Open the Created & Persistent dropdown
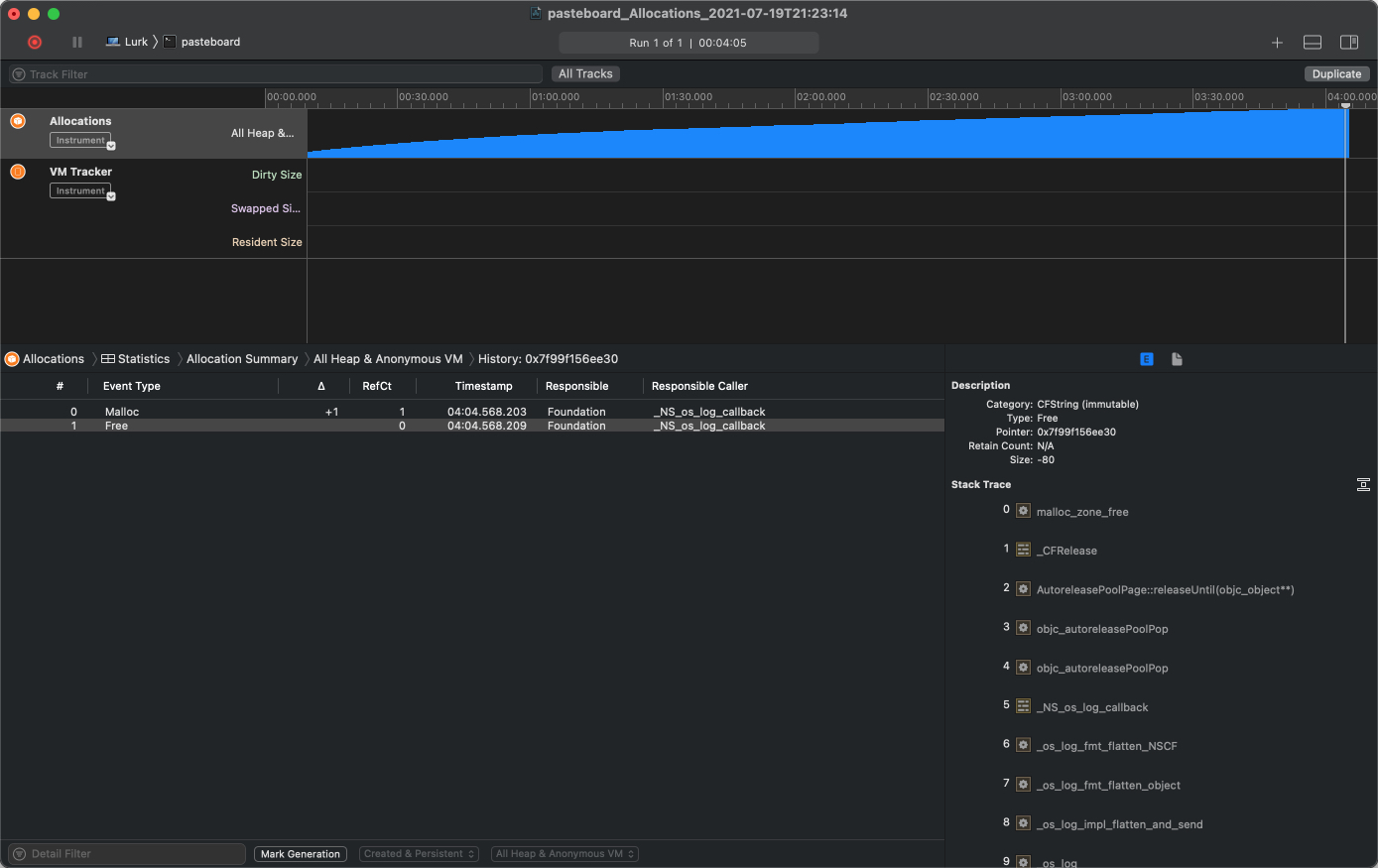The image size is (1378, 868). 419,854
